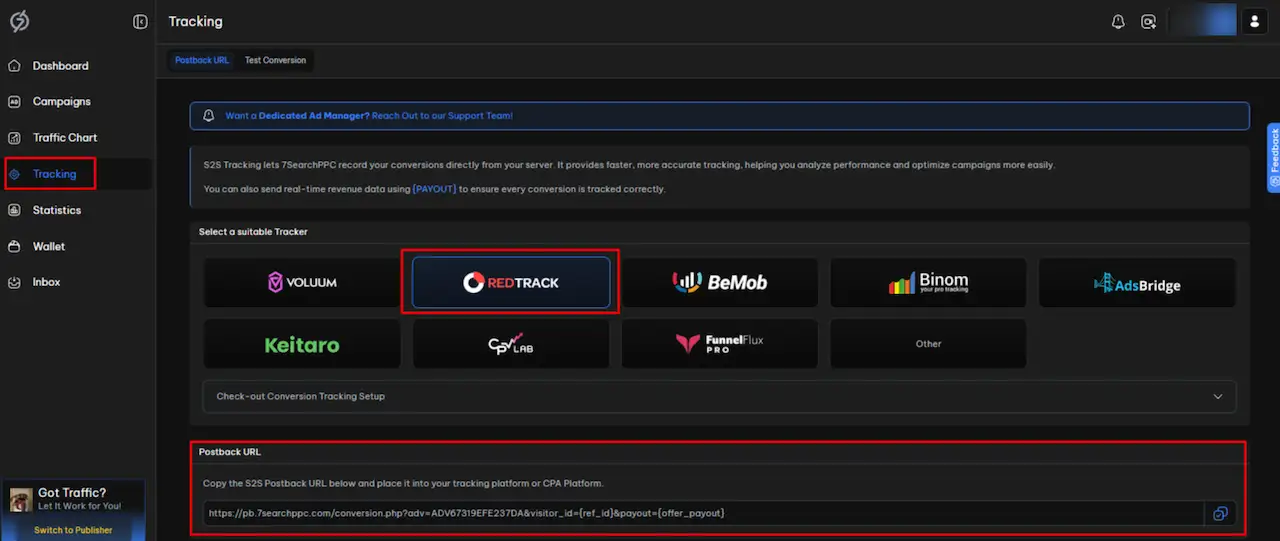Click the Dedicated Ad Manager support banner
This screenshot has width=1280, height=541.
[719, 116]
